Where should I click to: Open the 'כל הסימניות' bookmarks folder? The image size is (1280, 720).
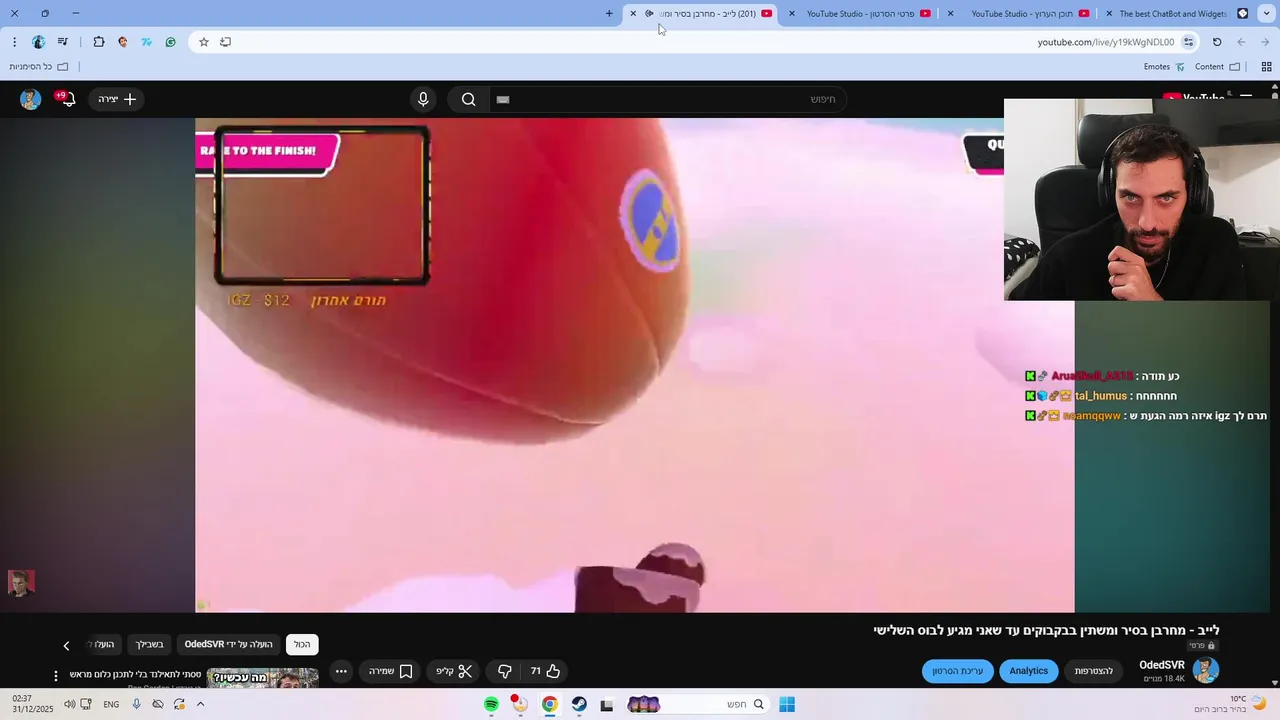(39, 67)
